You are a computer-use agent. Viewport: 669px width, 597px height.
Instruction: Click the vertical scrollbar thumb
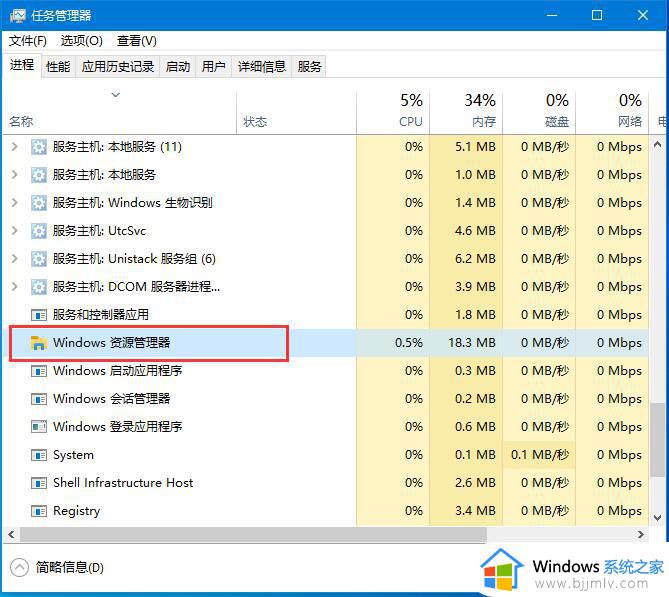(657, 440)
